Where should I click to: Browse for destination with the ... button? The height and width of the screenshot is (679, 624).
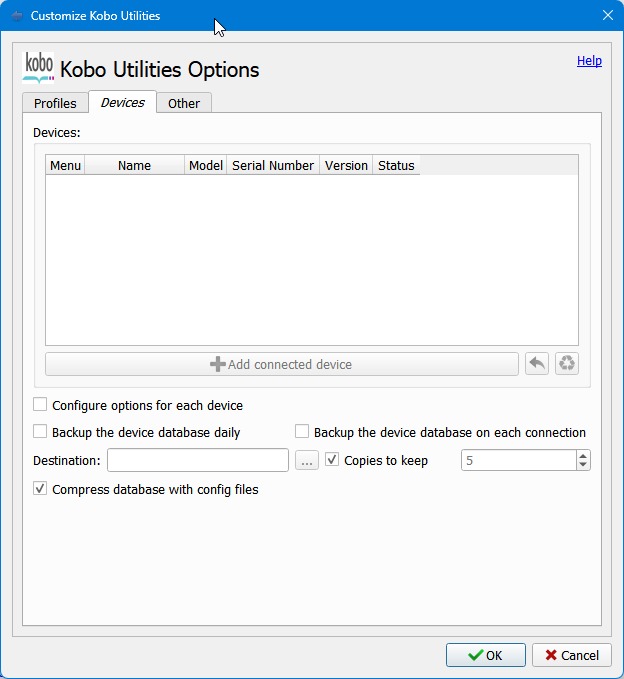coord(307,460)
